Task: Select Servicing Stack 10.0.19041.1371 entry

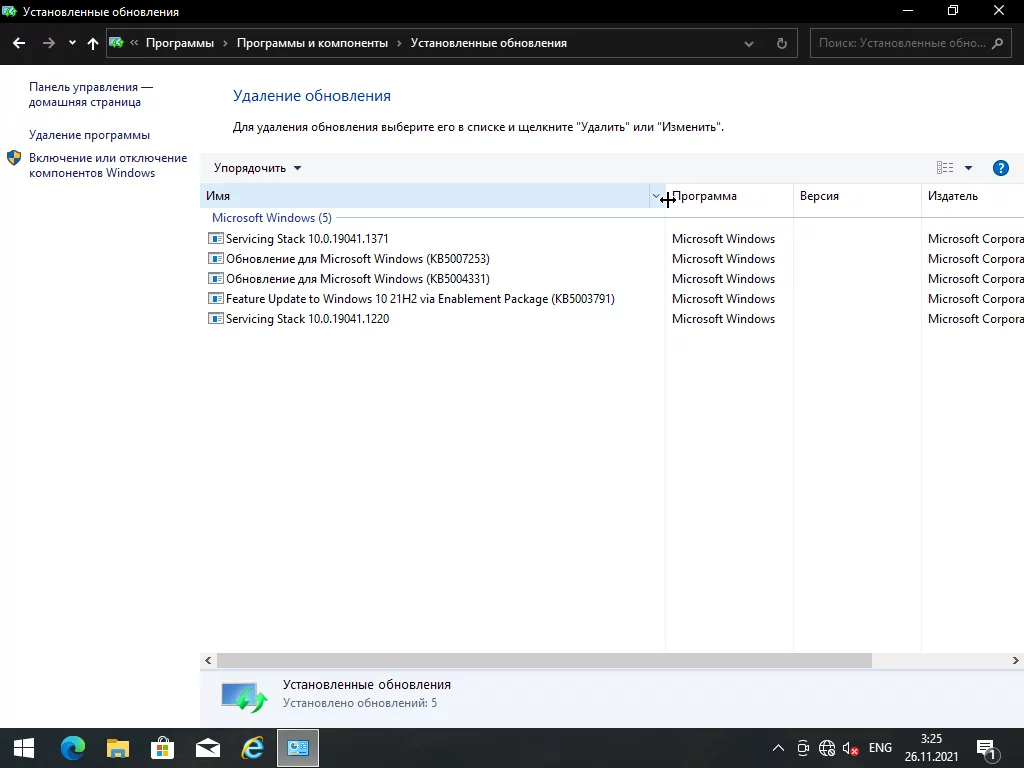Action: (307, 239)
